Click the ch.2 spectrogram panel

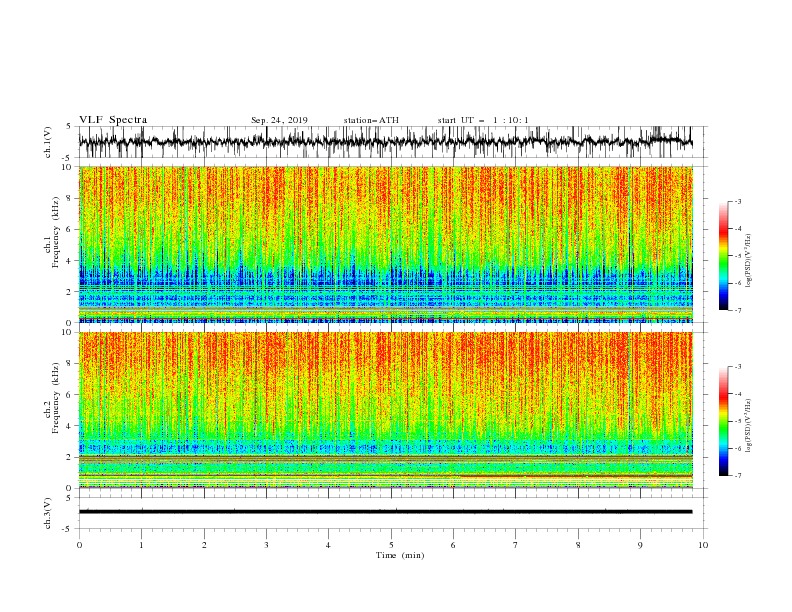386,410
